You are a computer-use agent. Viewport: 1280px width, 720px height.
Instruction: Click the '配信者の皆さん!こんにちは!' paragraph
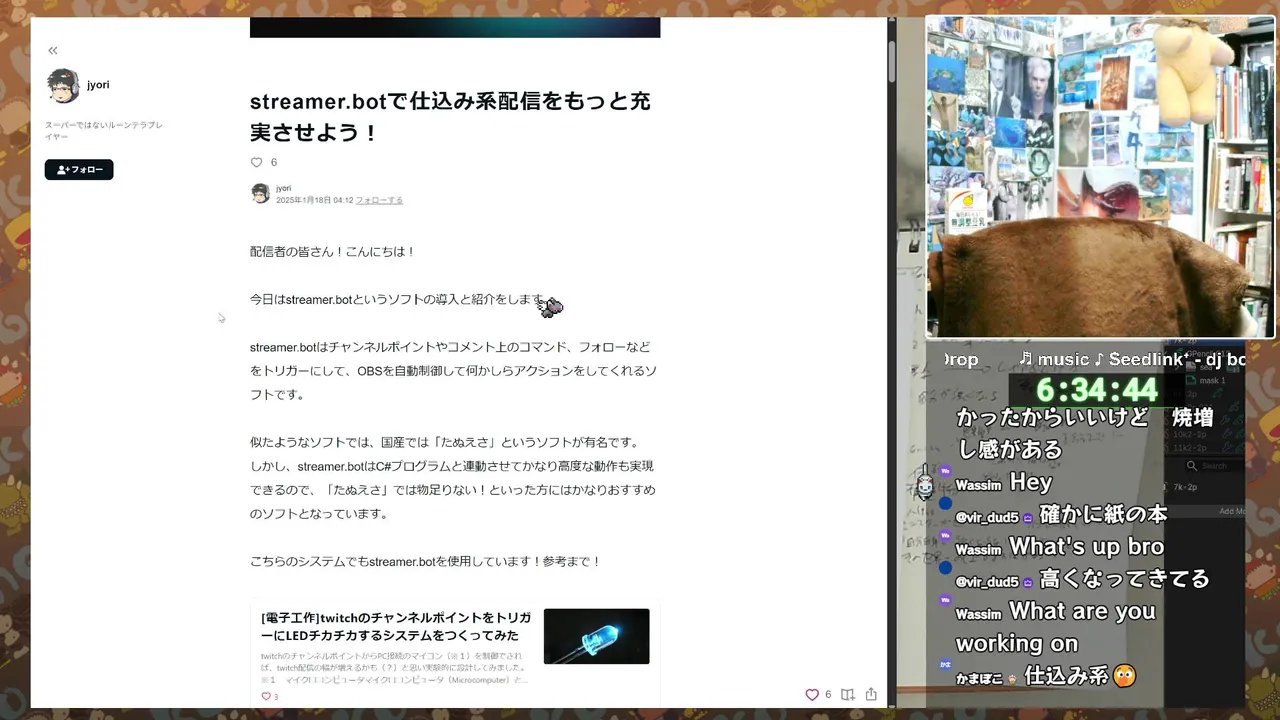click(x=333, y=252)
